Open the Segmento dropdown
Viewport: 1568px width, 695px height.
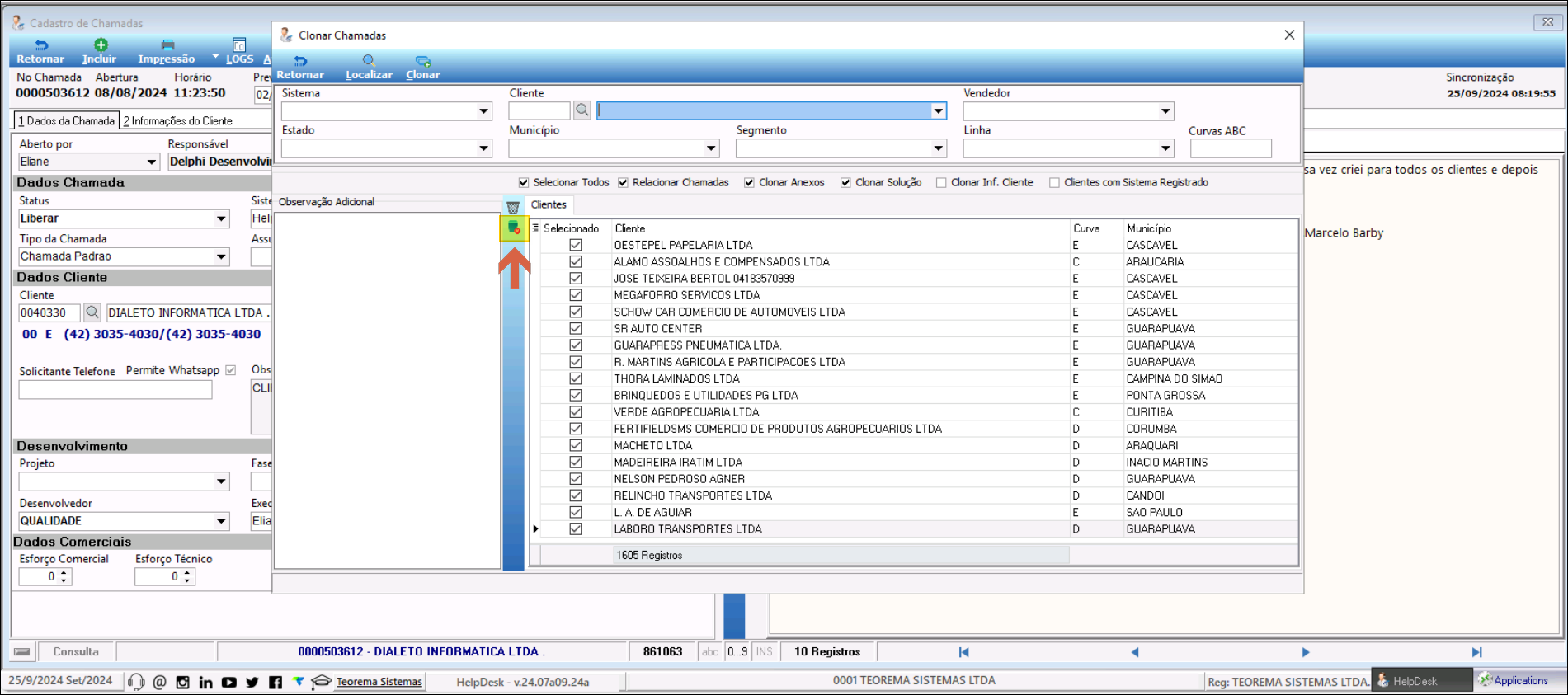(x=938, y=148)
